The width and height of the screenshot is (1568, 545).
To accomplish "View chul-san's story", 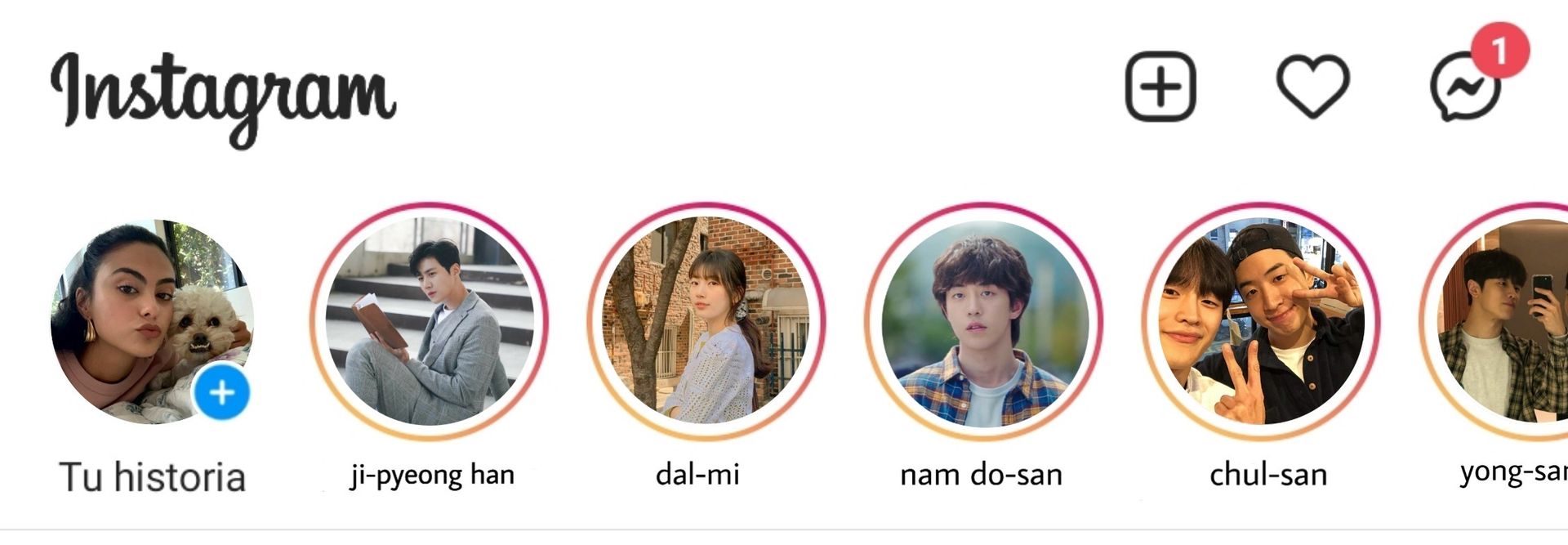I will click(1261, 321).
